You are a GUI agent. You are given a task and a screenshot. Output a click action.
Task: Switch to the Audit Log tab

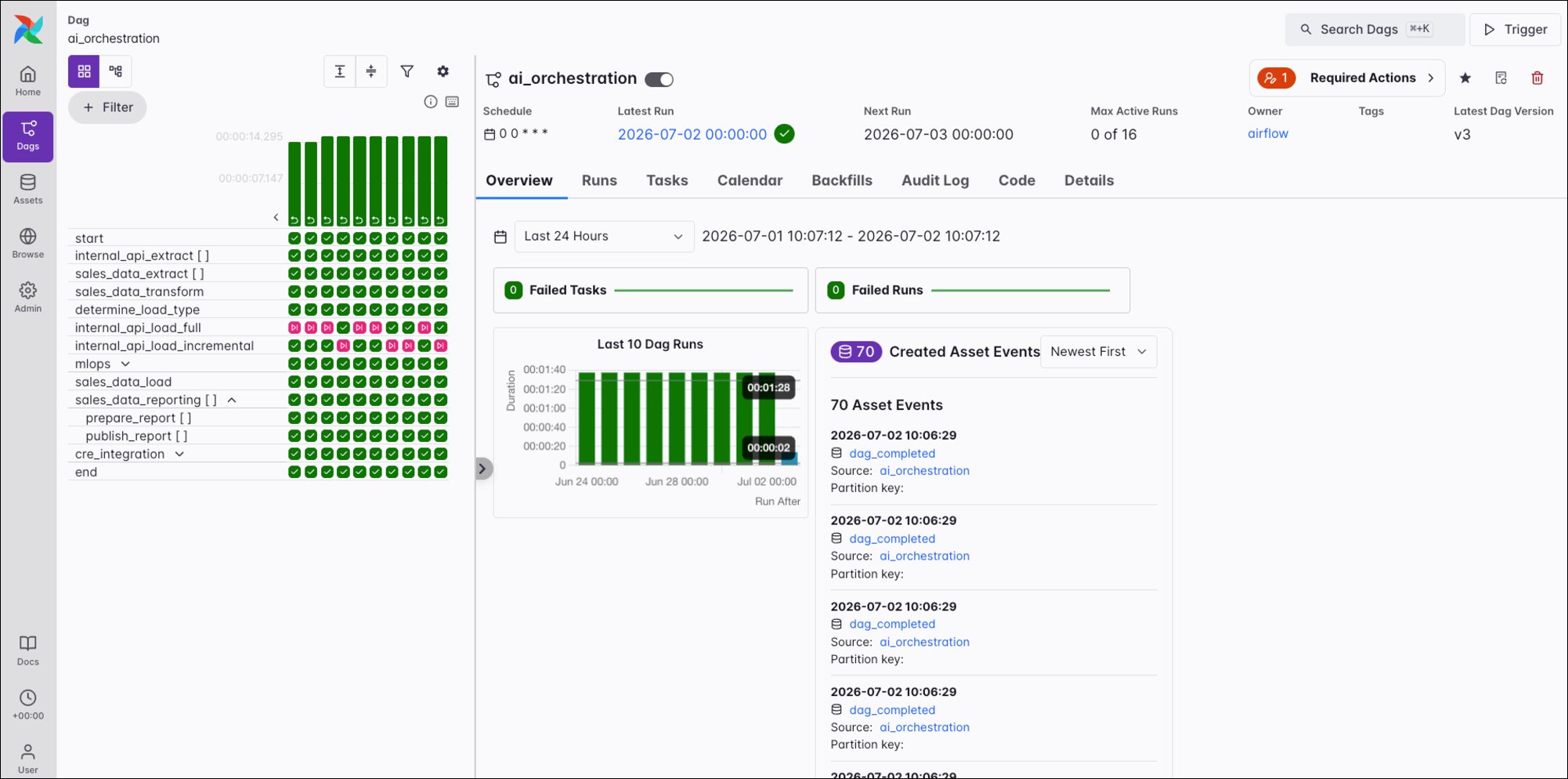pos(935,180)
